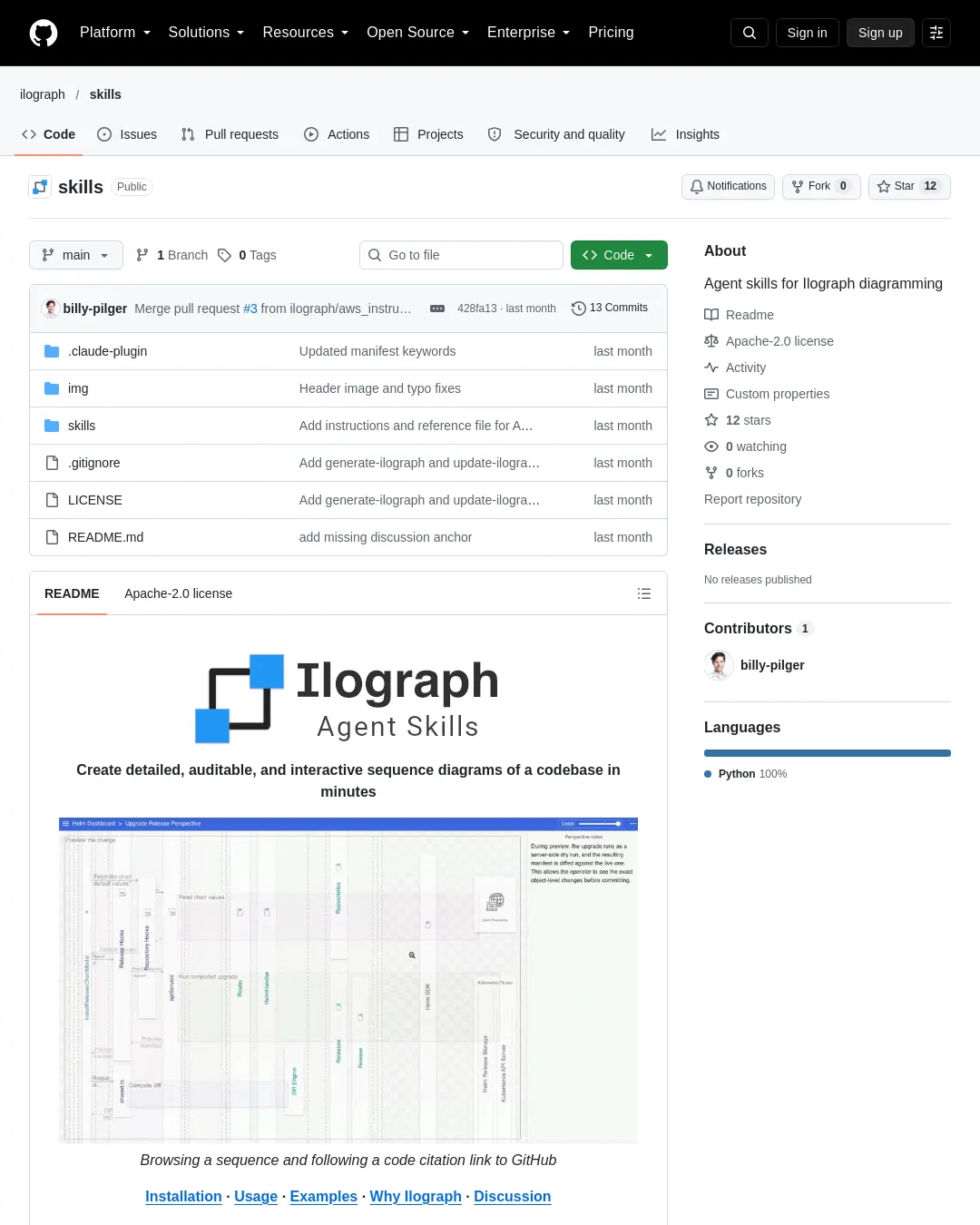Image resolution: width=980 pixels, height=1225 pixels.
Task: Open the README.md file
Action: (106, 537)
